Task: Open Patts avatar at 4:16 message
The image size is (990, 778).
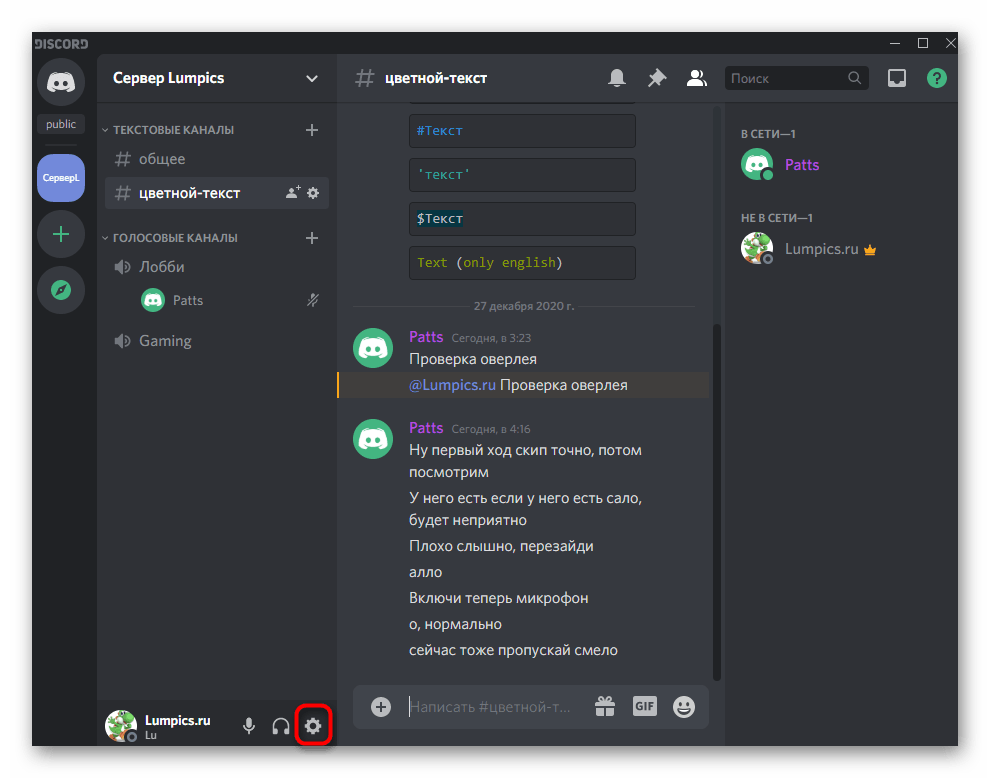Action: 373,439
